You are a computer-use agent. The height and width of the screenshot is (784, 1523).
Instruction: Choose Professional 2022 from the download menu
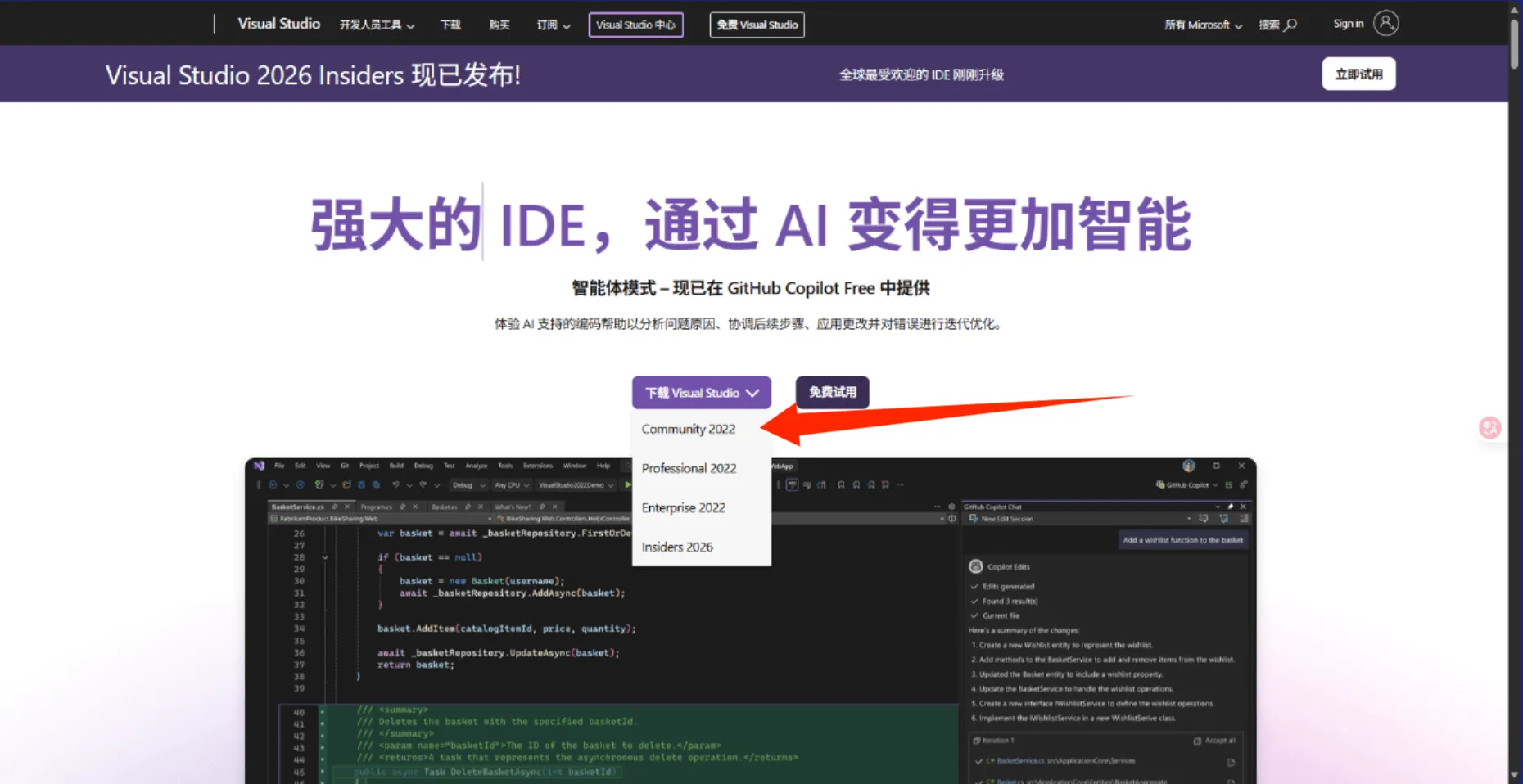click(x=689, y=468)
